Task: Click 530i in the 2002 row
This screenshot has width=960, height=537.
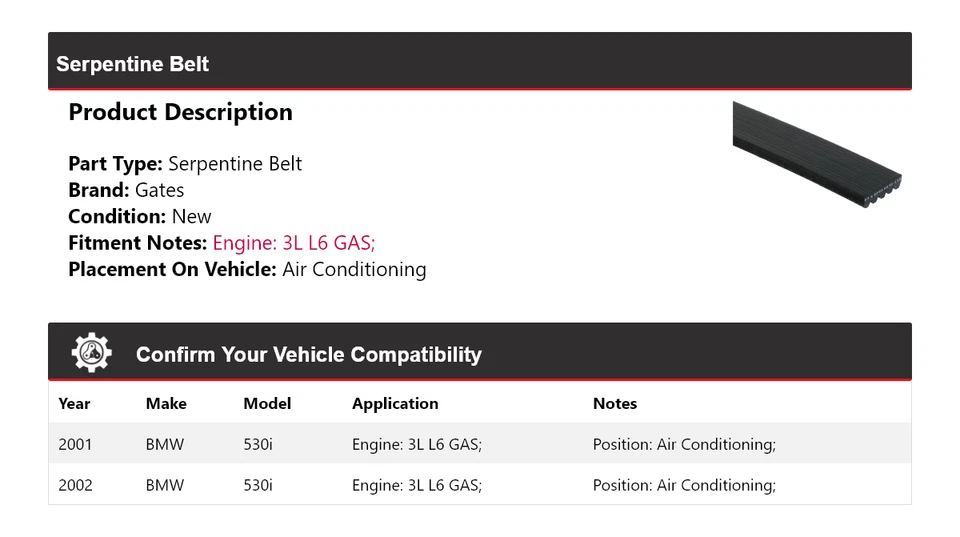Action: 258,485
